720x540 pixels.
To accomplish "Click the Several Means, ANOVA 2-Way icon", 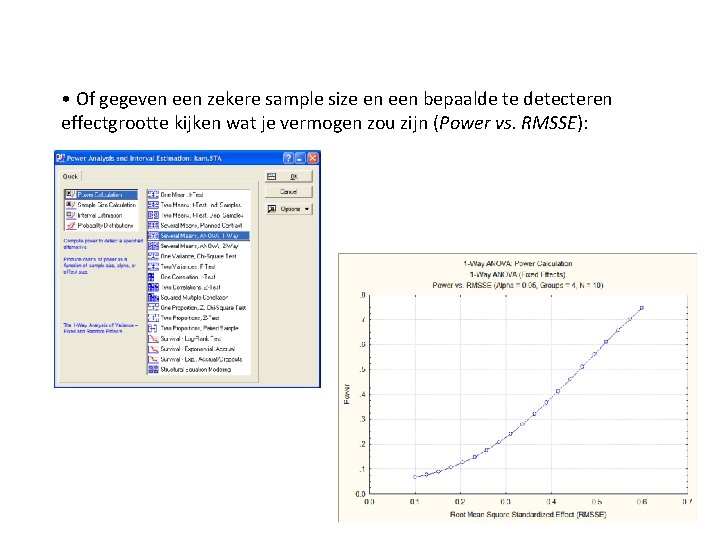I will tap(153, 246).
